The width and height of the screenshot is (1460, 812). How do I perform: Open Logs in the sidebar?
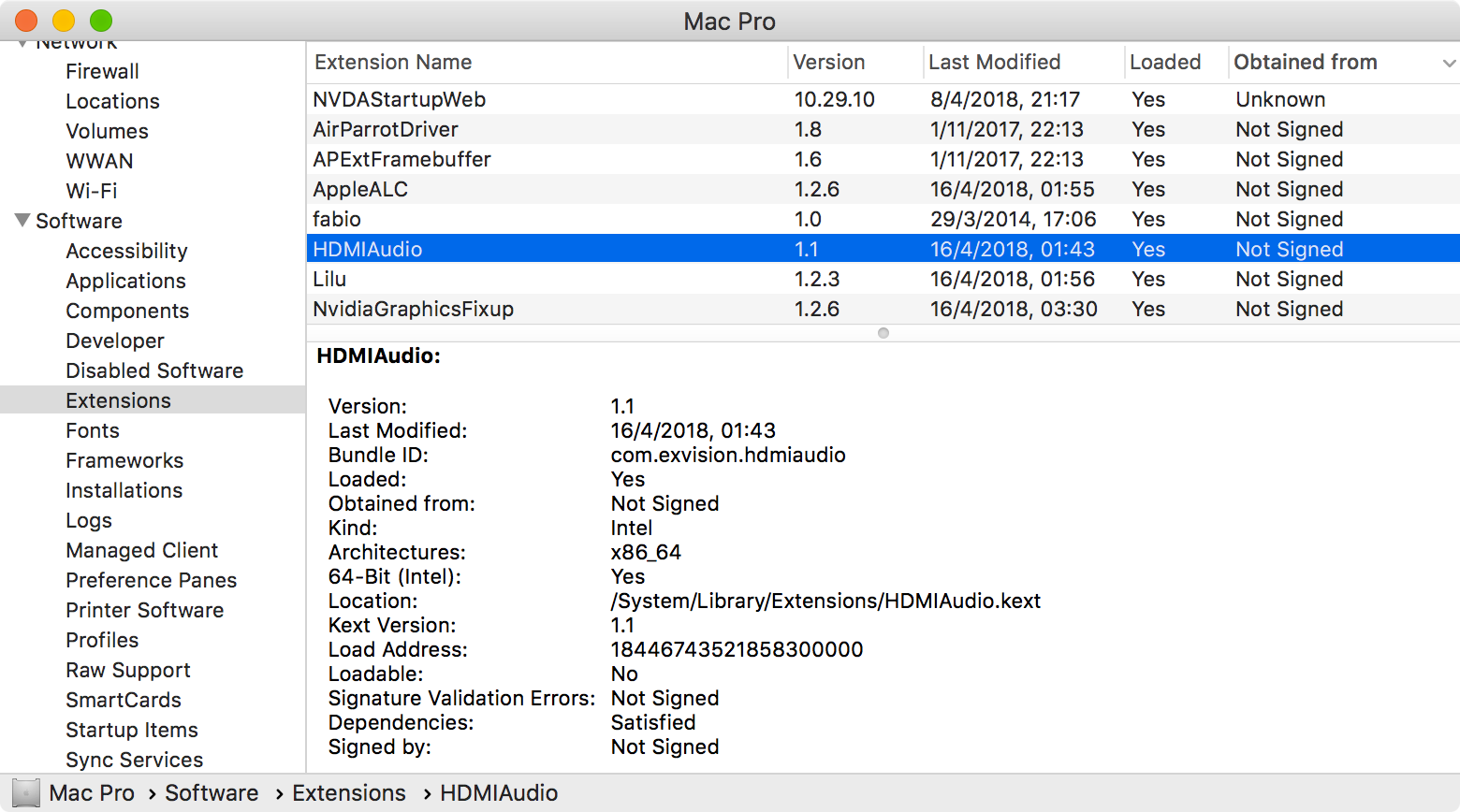[x=88, y=520]
